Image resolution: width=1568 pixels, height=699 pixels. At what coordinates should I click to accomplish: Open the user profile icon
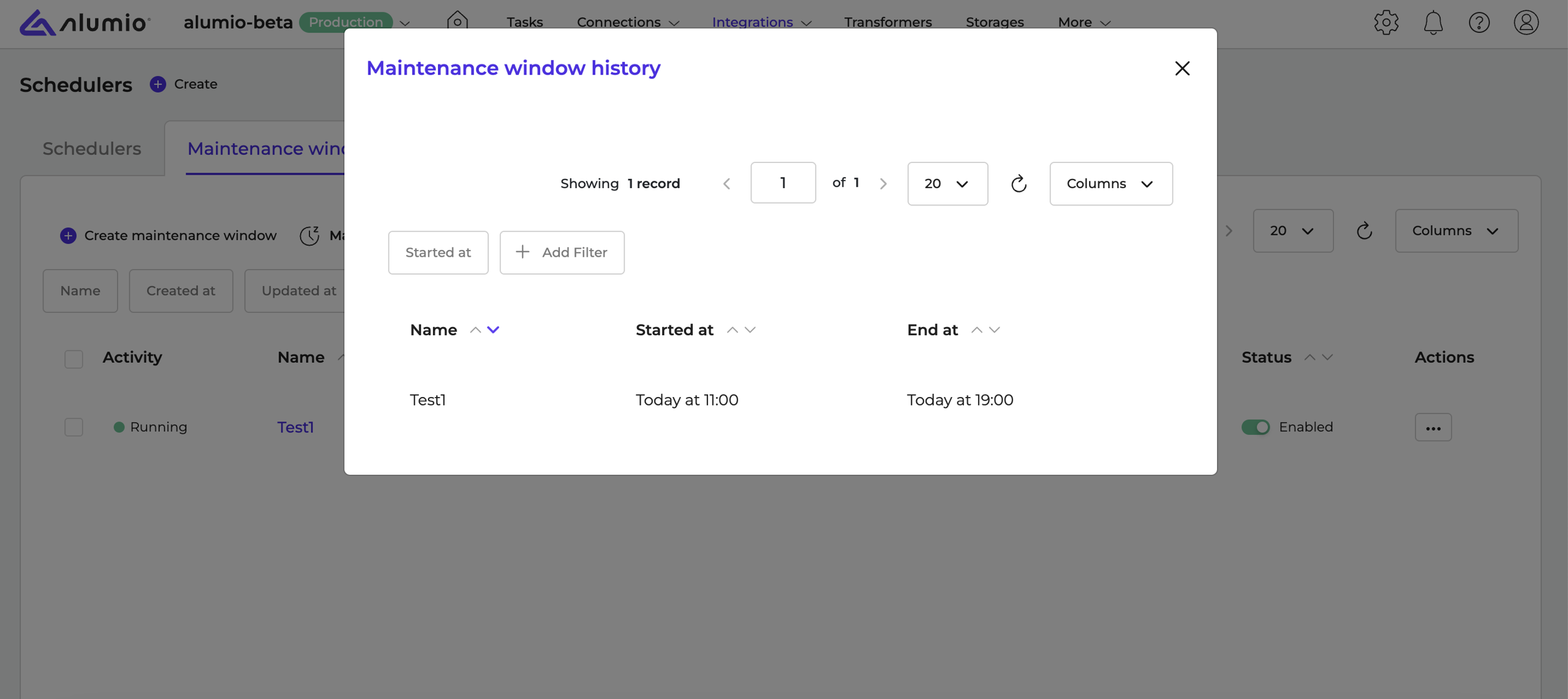(x=1526, y=22)
